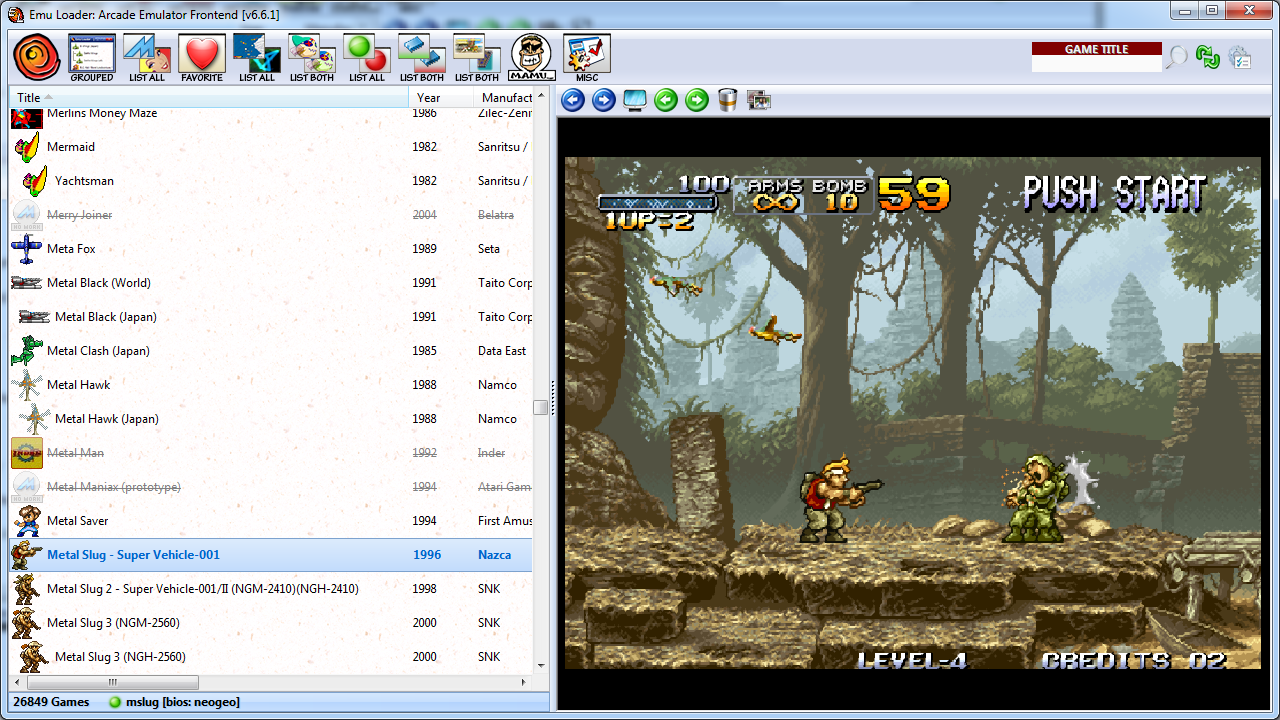Click the Metal Saver character icon

(27, 521)
